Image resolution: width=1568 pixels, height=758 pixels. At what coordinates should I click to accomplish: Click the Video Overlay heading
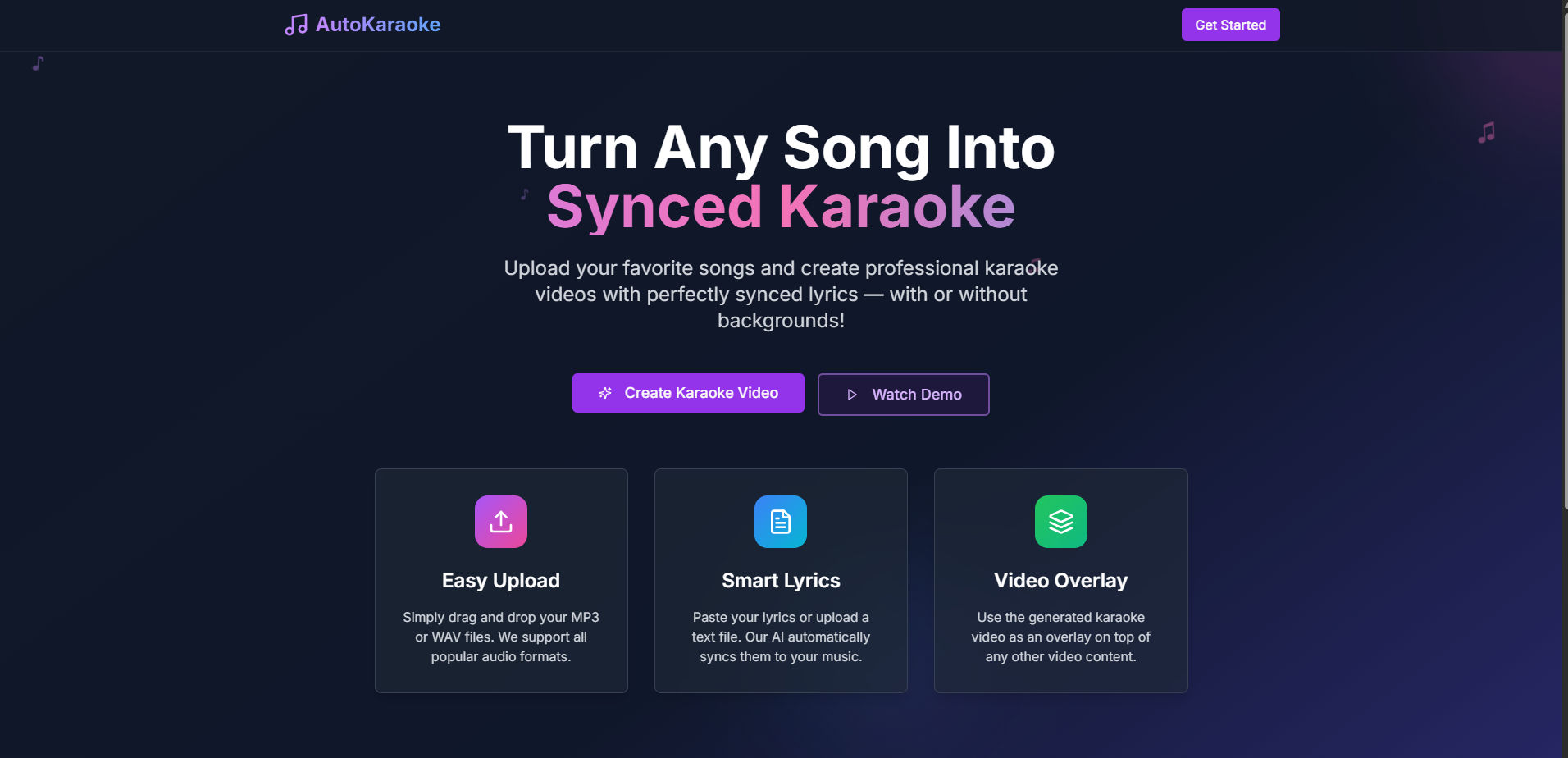[1060, 580]
